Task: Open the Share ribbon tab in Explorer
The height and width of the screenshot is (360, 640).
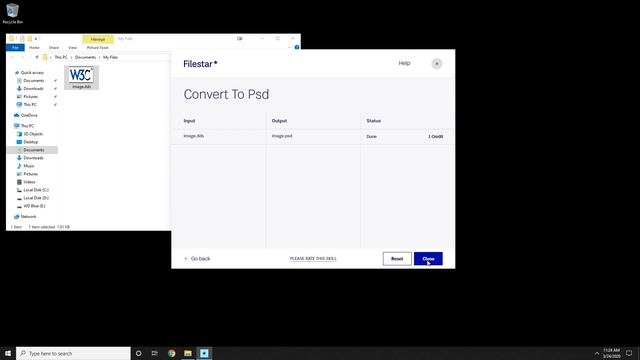Action: pyautogui.click(x=53, y=48)
